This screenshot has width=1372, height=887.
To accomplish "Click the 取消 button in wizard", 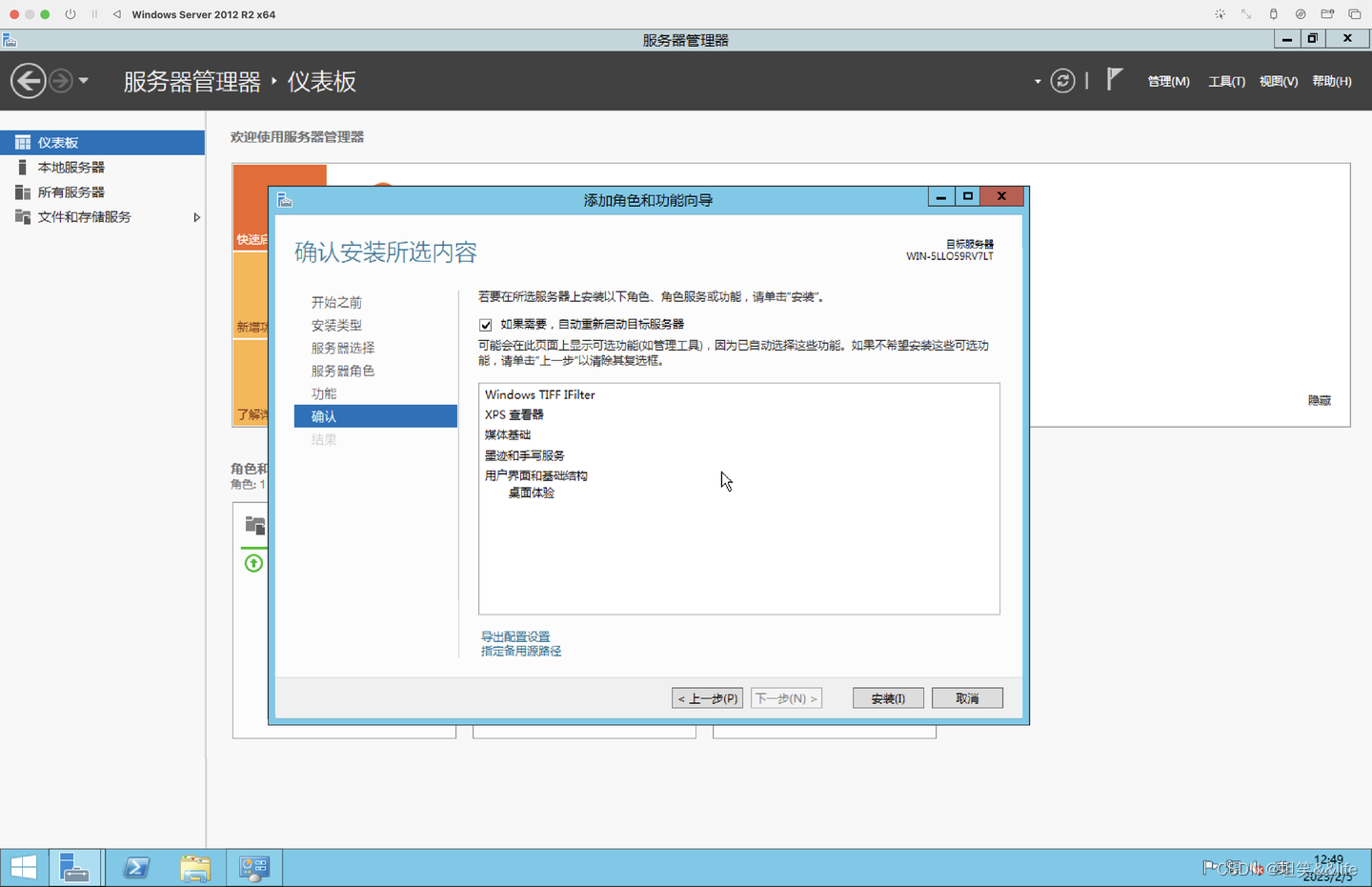I will (x=967, y=698).
